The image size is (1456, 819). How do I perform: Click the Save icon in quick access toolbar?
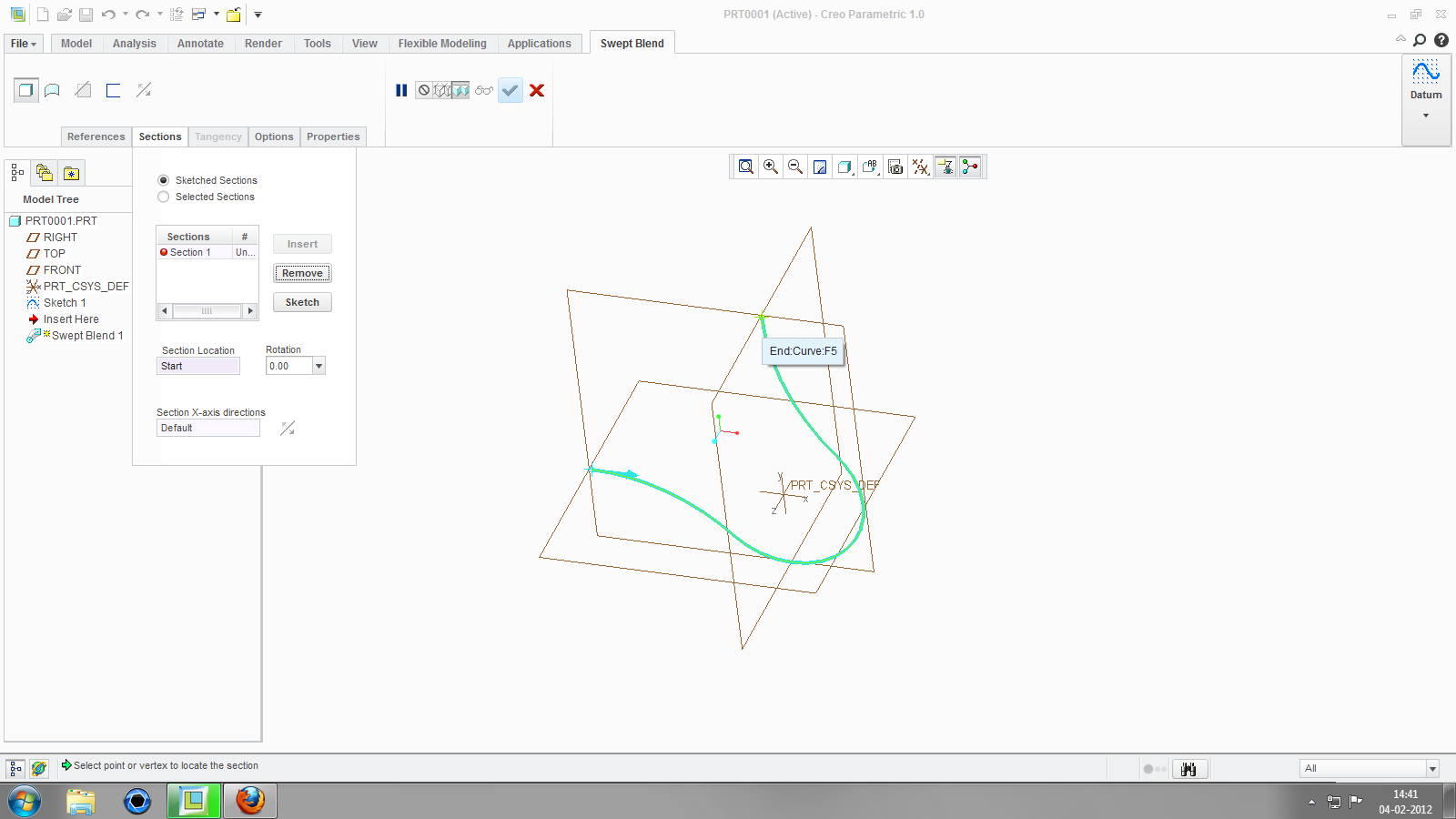pyautogui.click(x=86, y=15)
